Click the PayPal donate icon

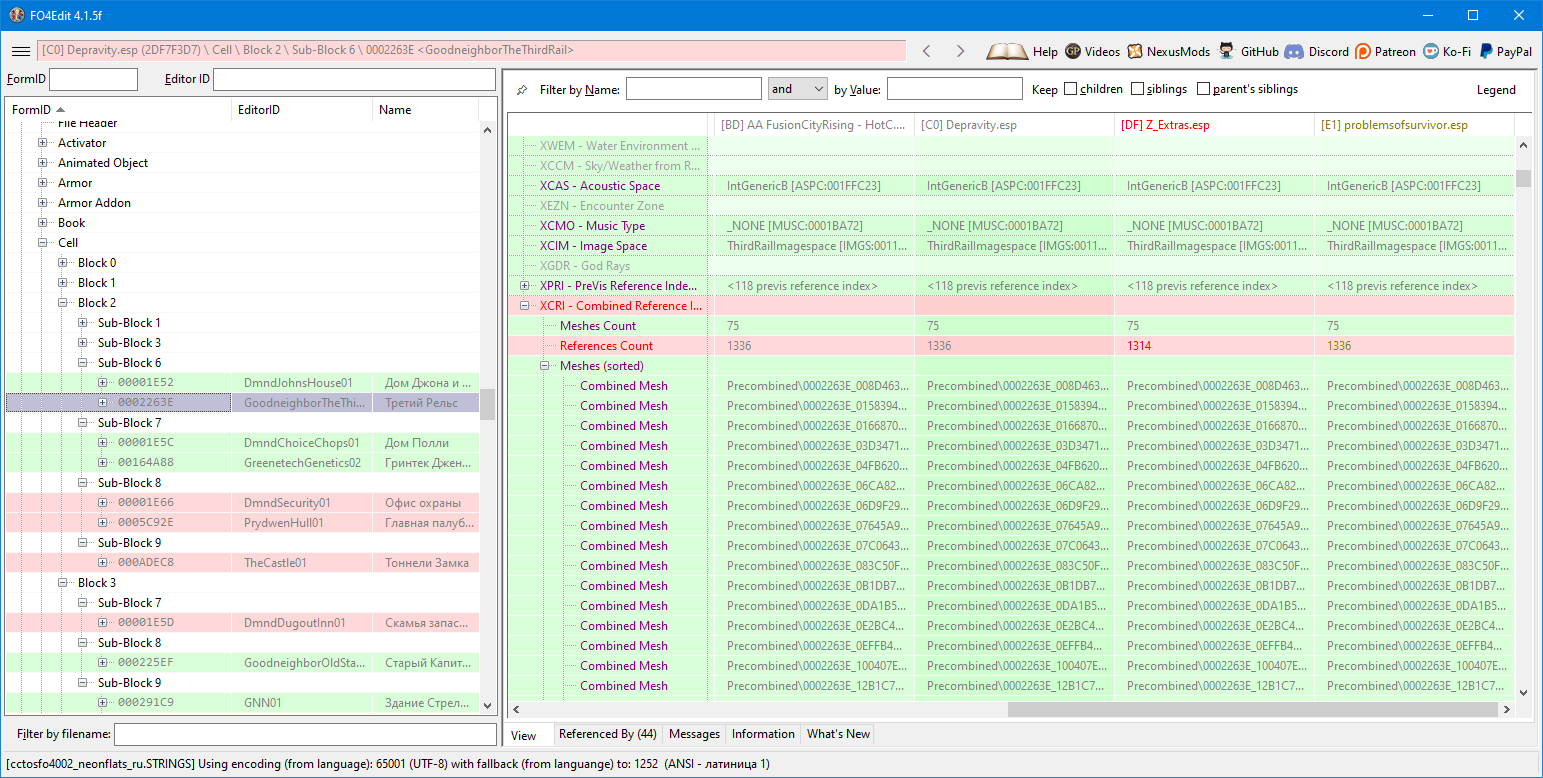click(x=1487, y=51)
